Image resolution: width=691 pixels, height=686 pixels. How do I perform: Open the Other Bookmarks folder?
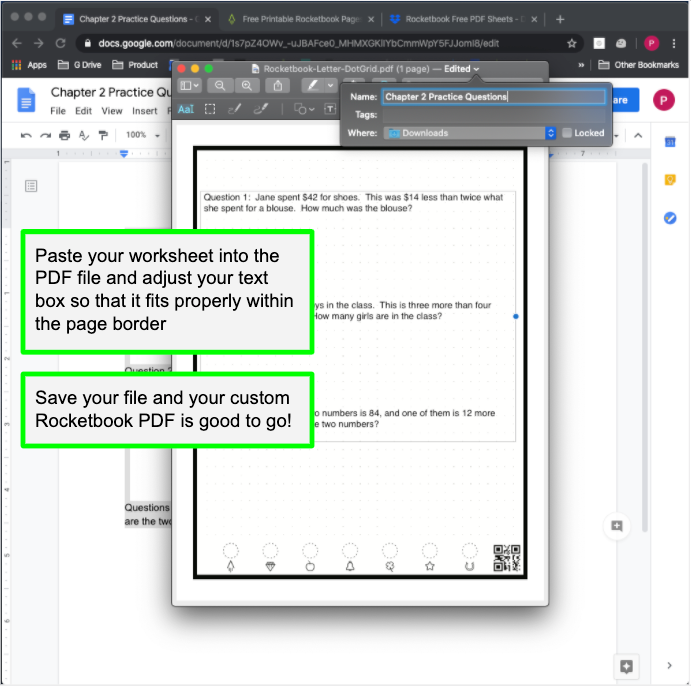click(x=639, y=65)
